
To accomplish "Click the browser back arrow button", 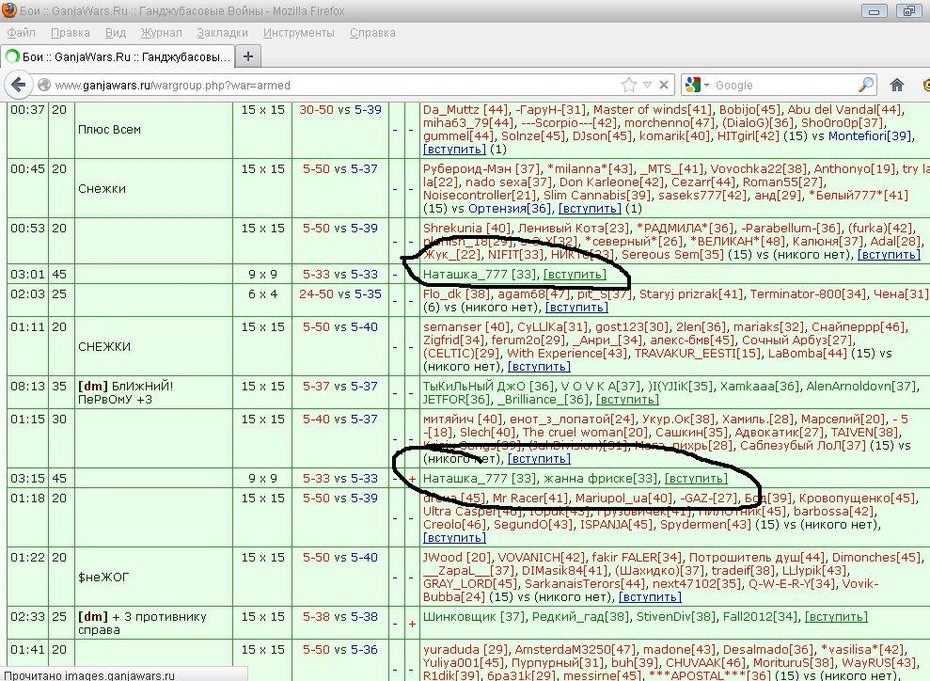I will 18,85.
